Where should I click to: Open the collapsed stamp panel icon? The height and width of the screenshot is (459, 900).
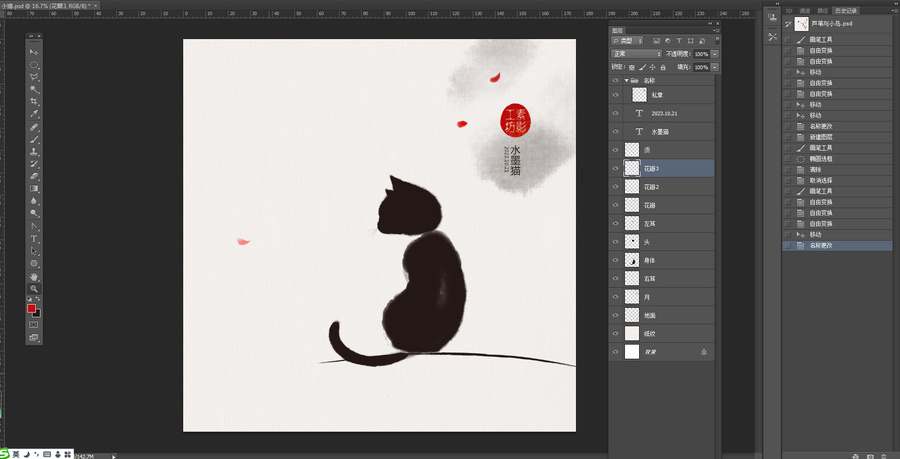pos(773,18)
